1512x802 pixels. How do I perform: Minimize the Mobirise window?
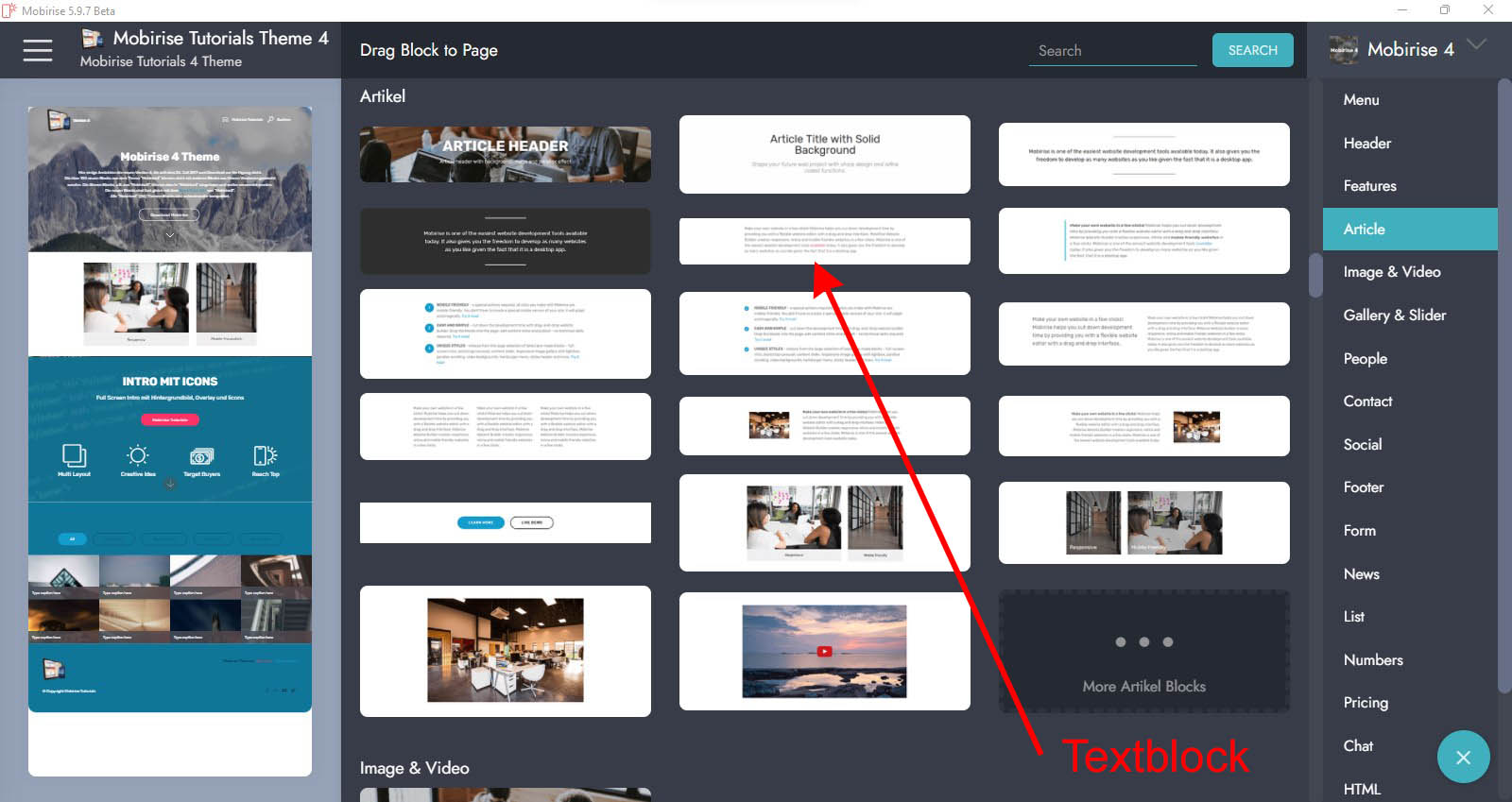[x=1401, y=10]
